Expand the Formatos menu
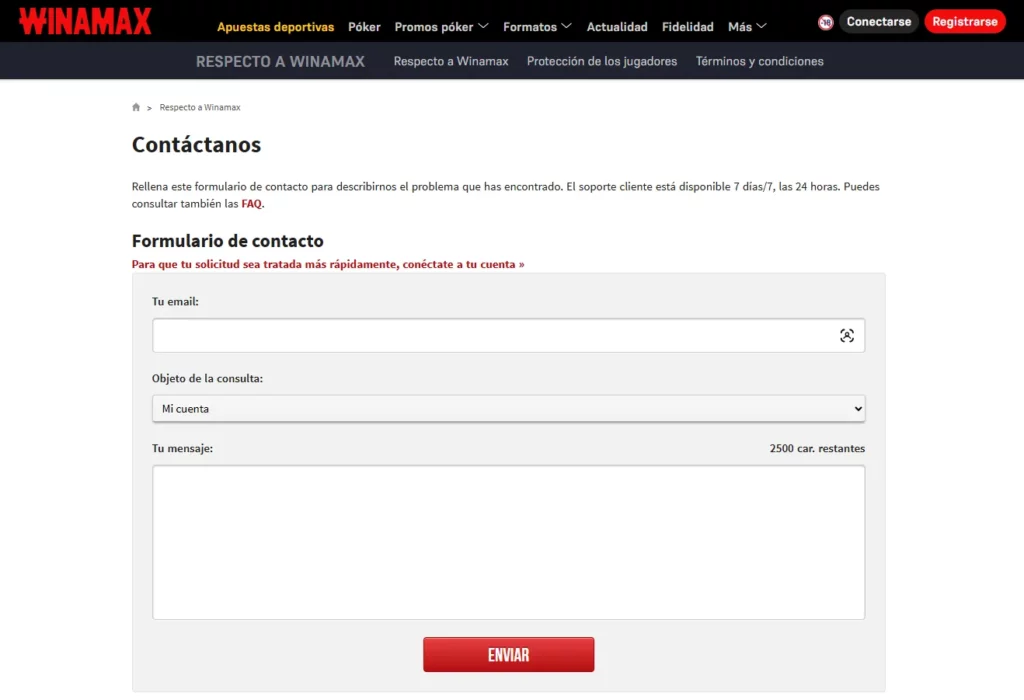The image size is (1024, 700). tap(537, 27)
